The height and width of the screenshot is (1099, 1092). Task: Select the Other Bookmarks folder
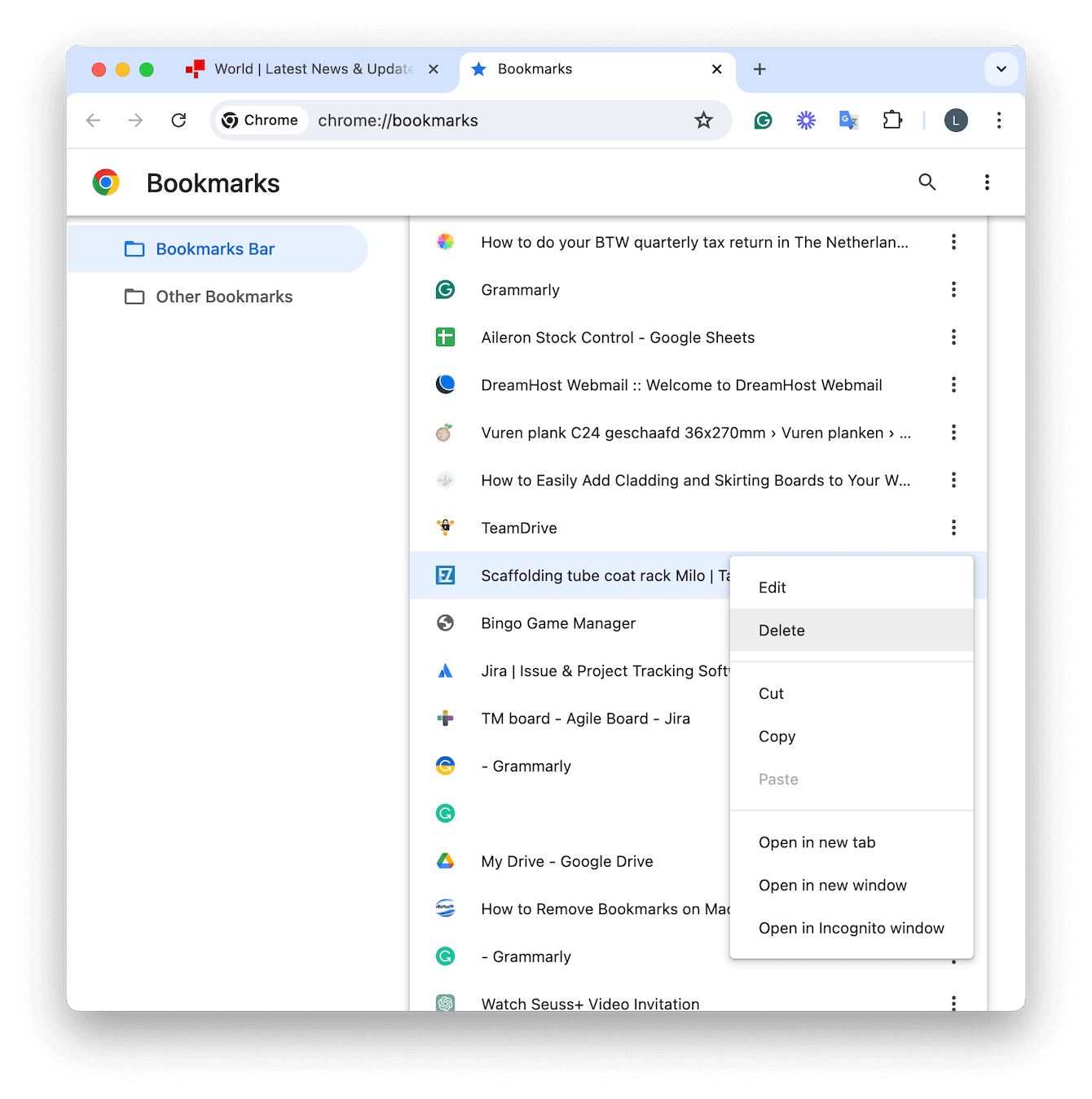pyautogui.click(x=223, y=297)
